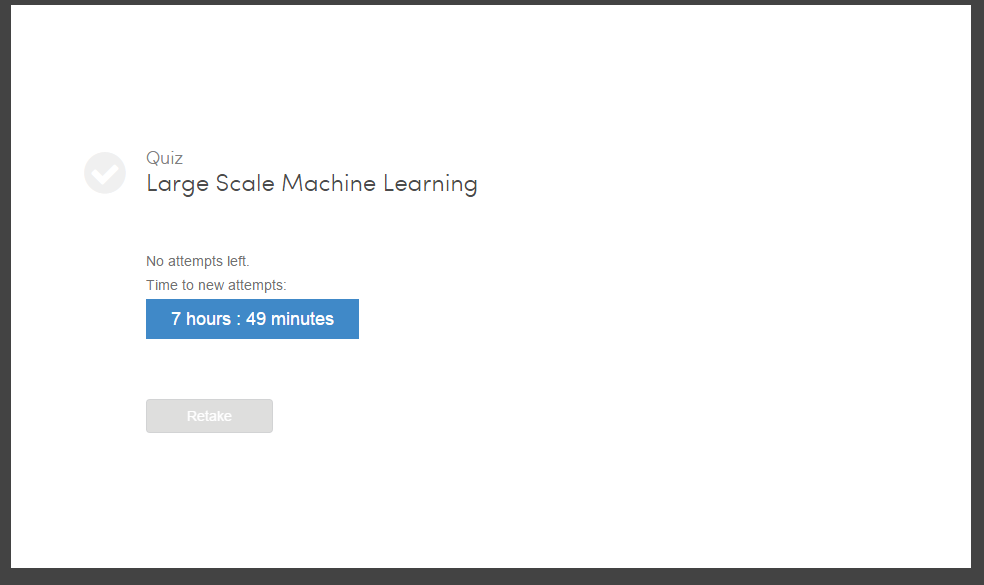Click the dark gray right border strip

click(x=978, y=292)
